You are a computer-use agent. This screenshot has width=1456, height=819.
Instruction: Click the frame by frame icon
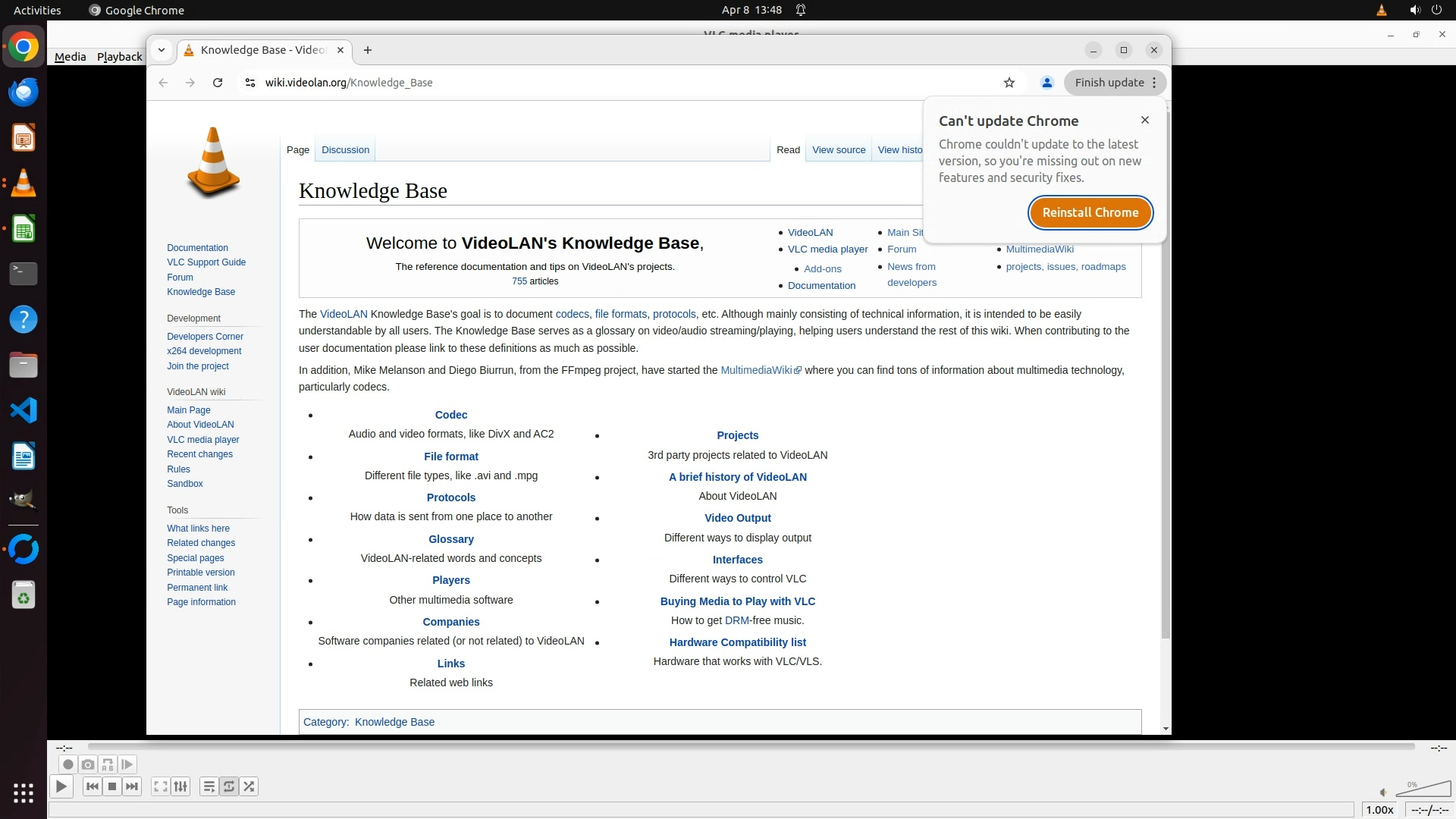[x=127, y=764]
